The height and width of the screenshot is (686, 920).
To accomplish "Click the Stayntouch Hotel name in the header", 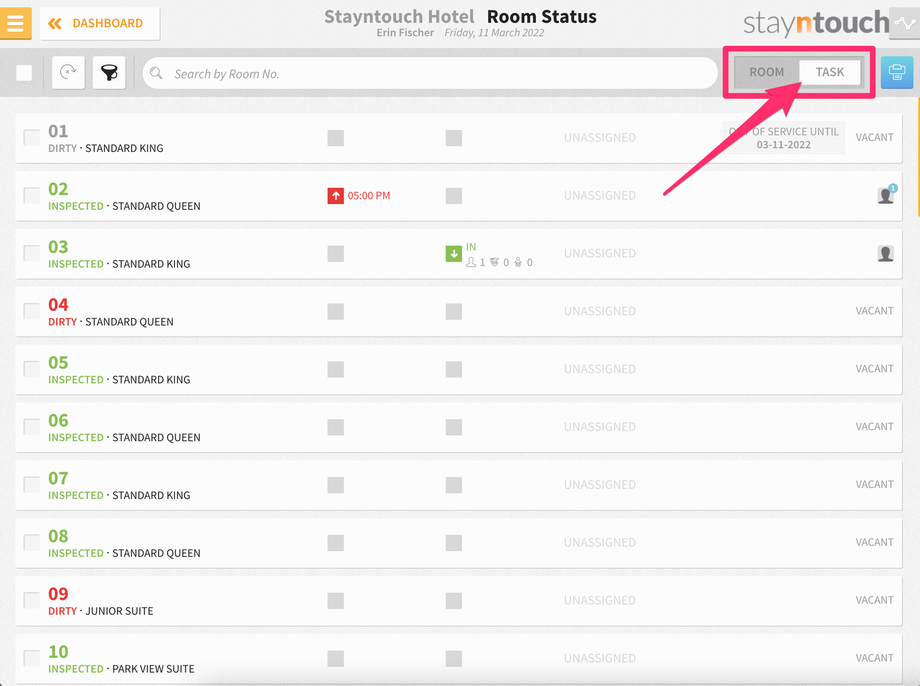I will click(399, 16).
